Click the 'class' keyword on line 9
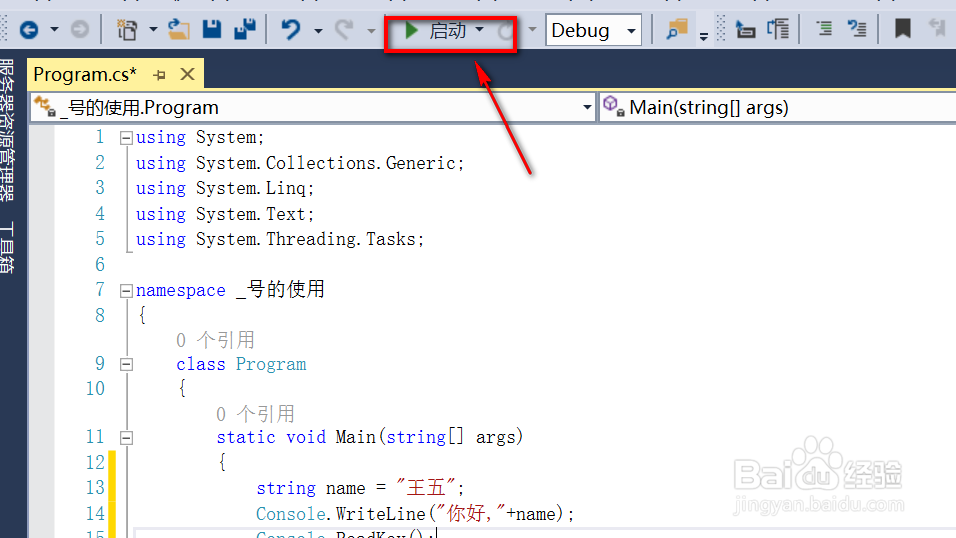The width and height of the screenshot is (956, 538). [x=201, y=364]
